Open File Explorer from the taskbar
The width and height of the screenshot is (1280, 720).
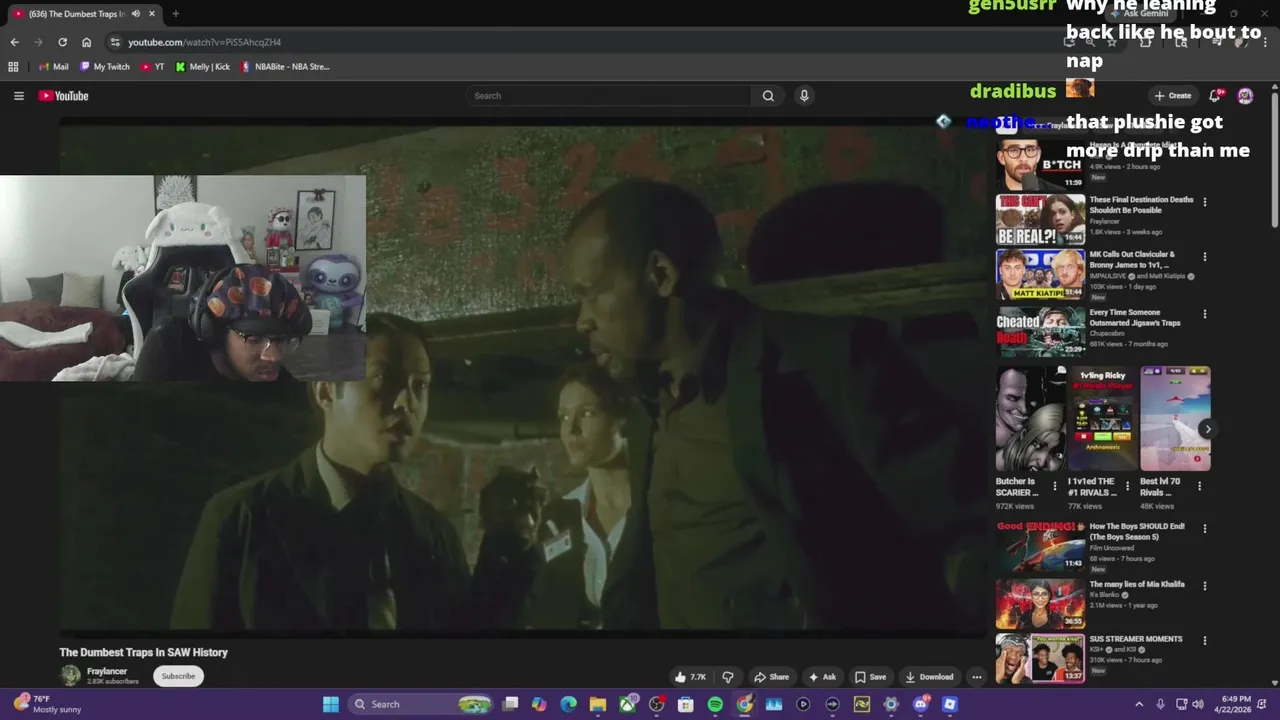(597, 704)
